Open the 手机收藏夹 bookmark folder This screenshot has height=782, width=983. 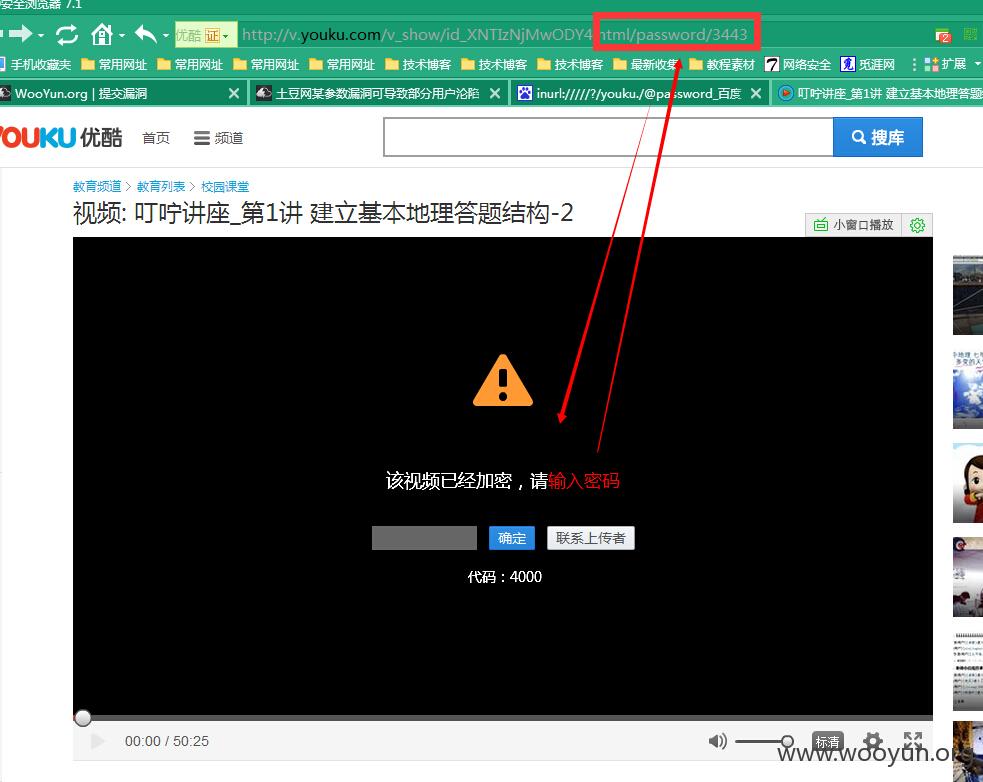[x=35, y=64]
